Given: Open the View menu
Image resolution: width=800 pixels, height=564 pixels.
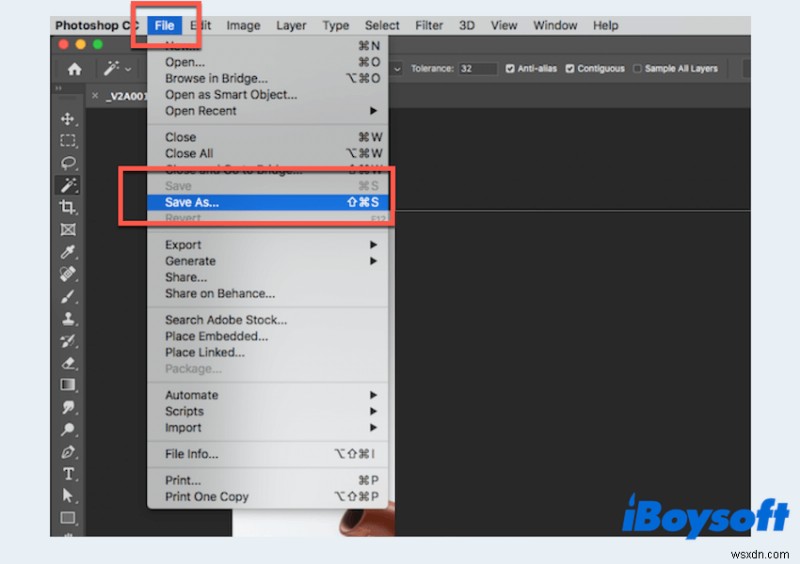Looking at the screenshot, I should (504, 26).
